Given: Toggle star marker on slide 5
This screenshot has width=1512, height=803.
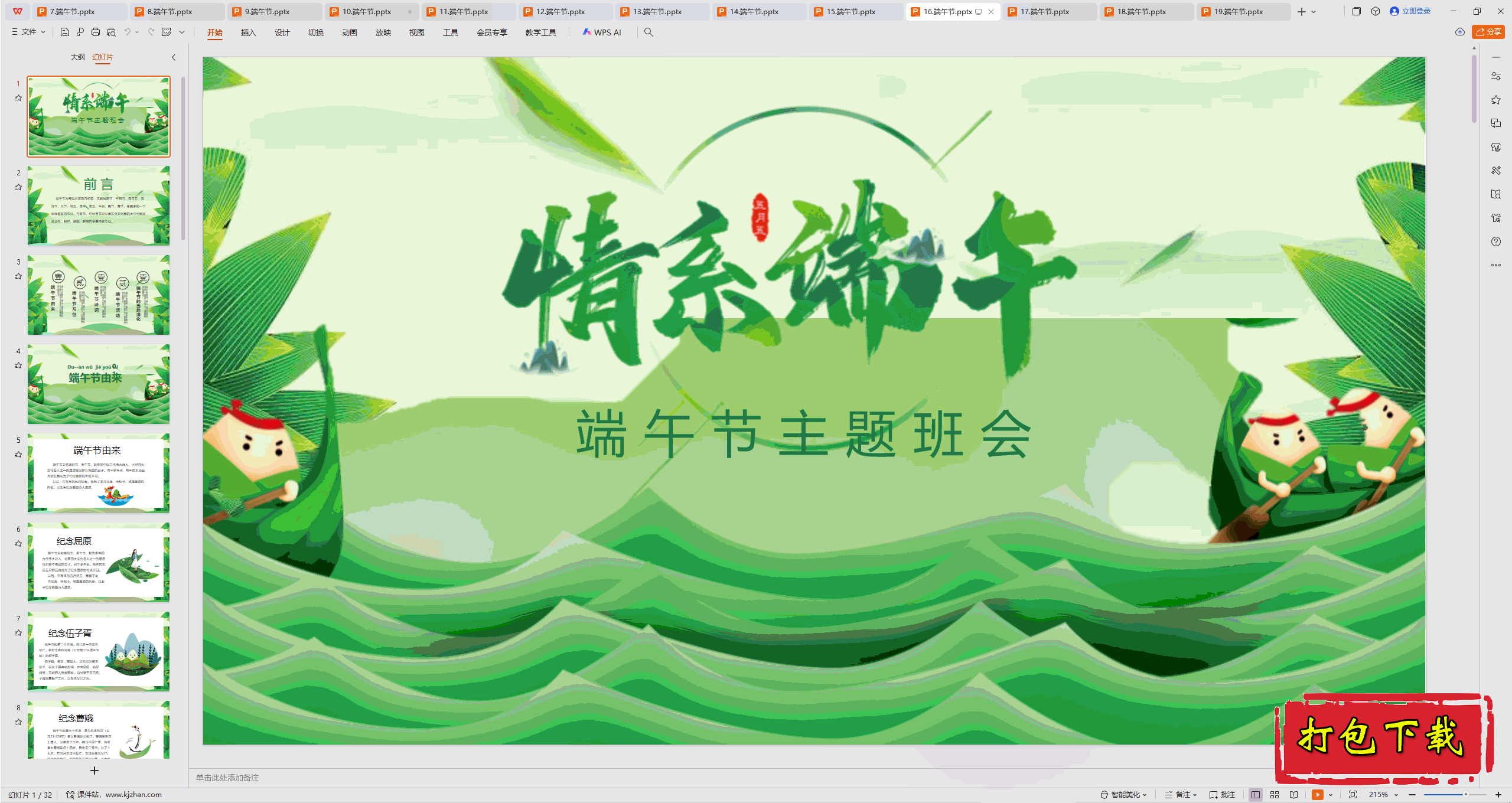Looking at the screenshot, I should [18, 455].
